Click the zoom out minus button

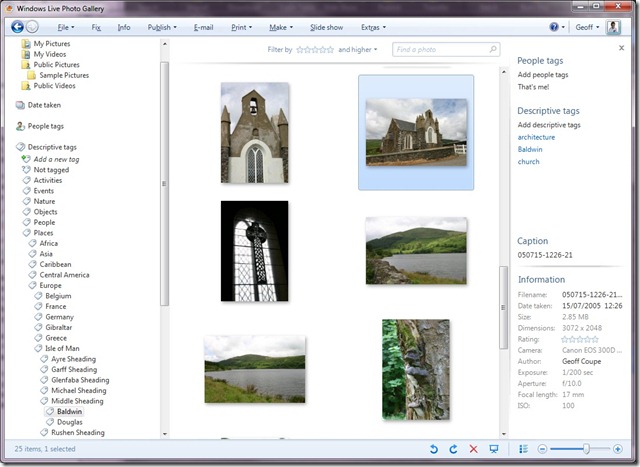click(x=543, y=449)
